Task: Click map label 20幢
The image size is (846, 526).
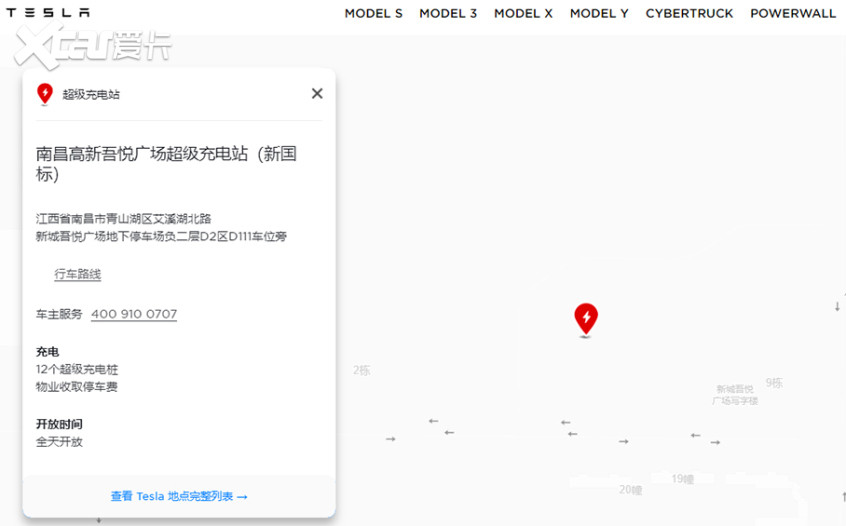Action: point(630,490)
